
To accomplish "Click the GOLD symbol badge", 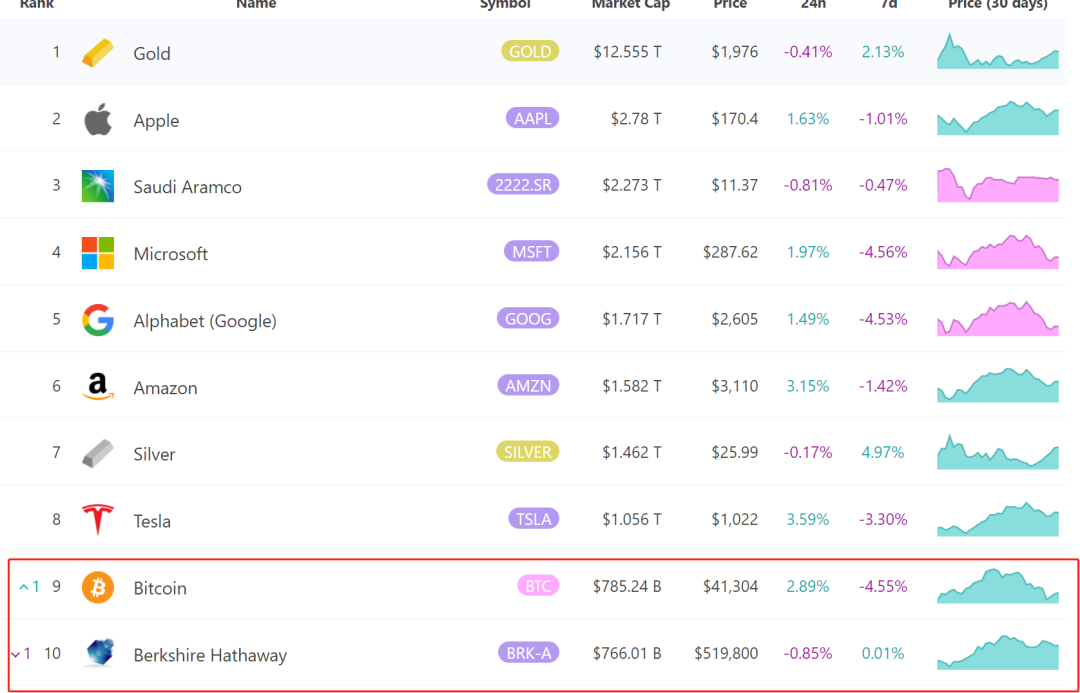I will [x=530, y=52].
